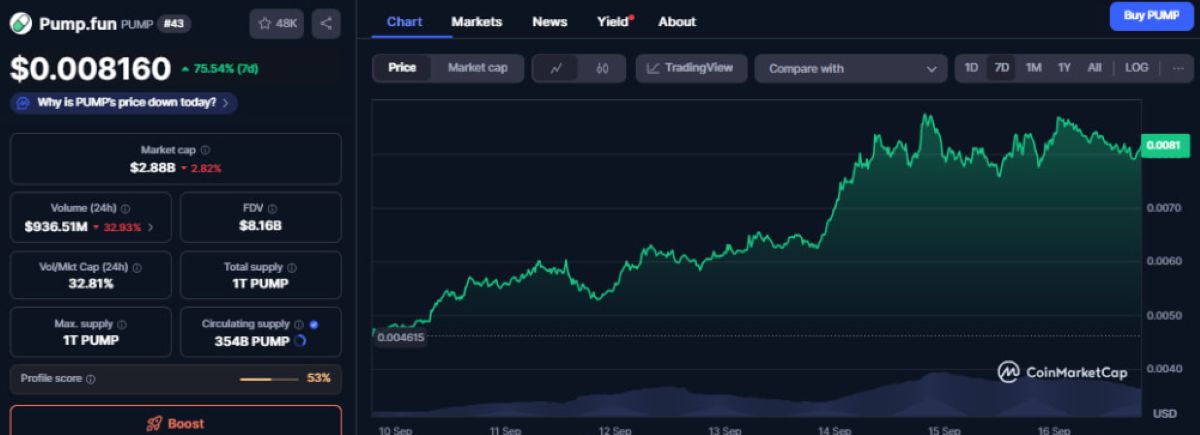Click the Buy PUMP button

[x=1152, y=16]
